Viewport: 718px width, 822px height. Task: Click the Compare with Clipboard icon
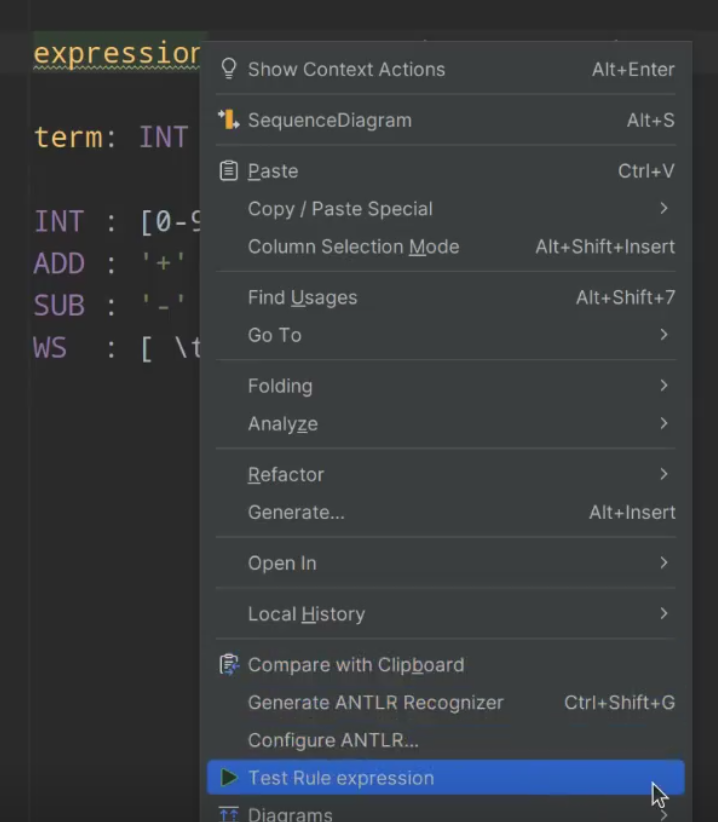(229, 665)
